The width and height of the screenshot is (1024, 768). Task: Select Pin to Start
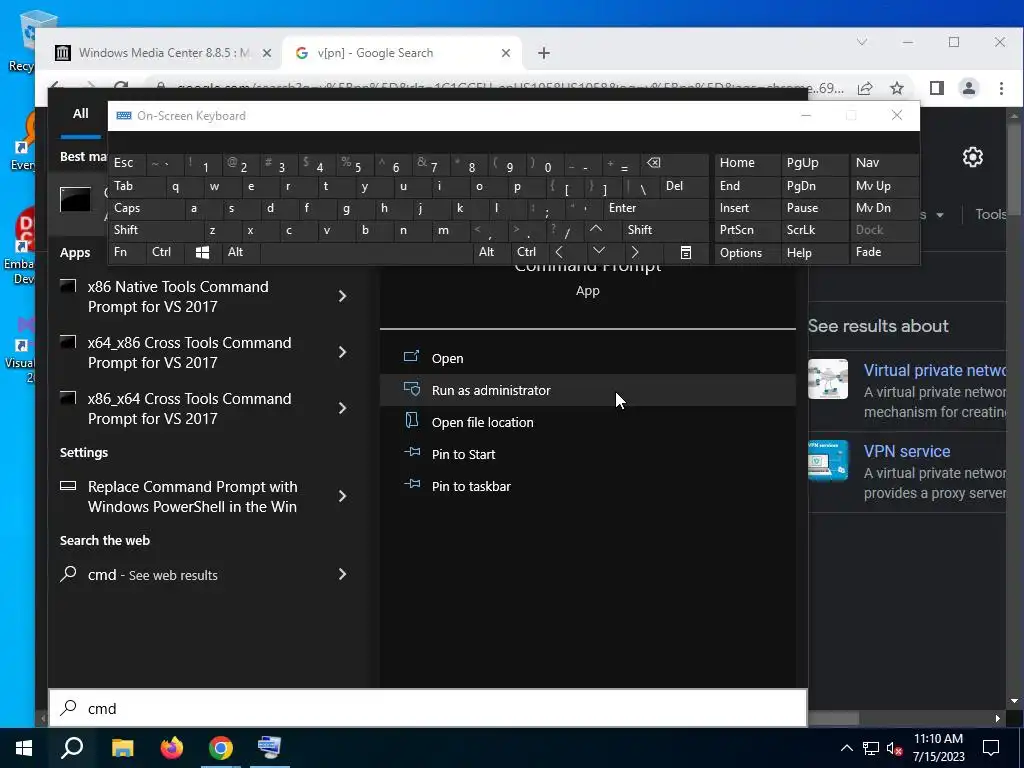(x=587, y=454)
